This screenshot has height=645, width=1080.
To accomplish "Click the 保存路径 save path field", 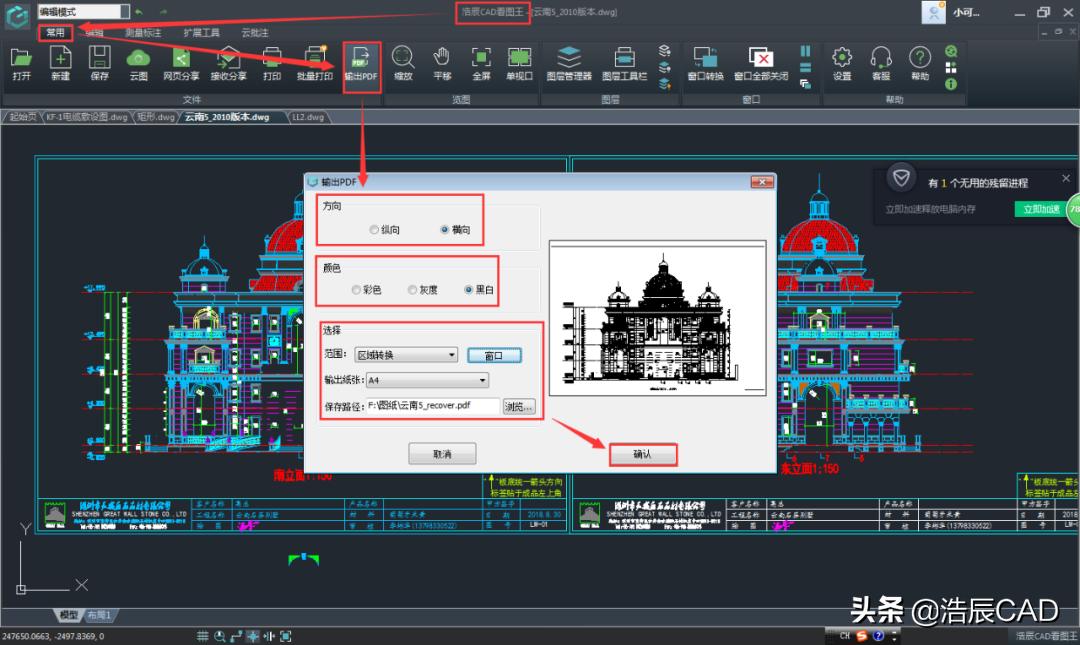I will point(431,406).
